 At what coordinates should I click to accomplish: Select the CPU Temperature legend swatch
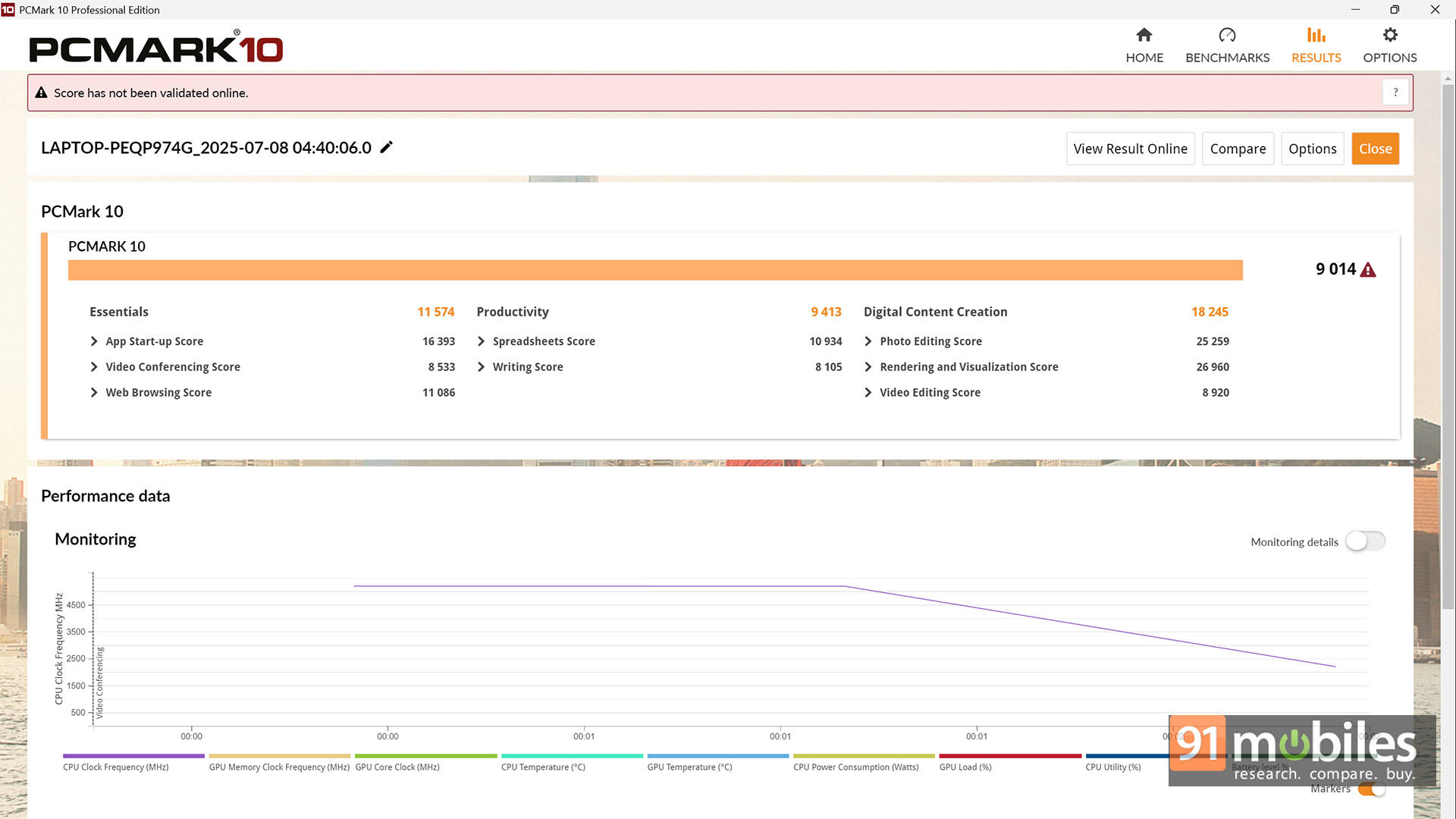pos(572,756)
